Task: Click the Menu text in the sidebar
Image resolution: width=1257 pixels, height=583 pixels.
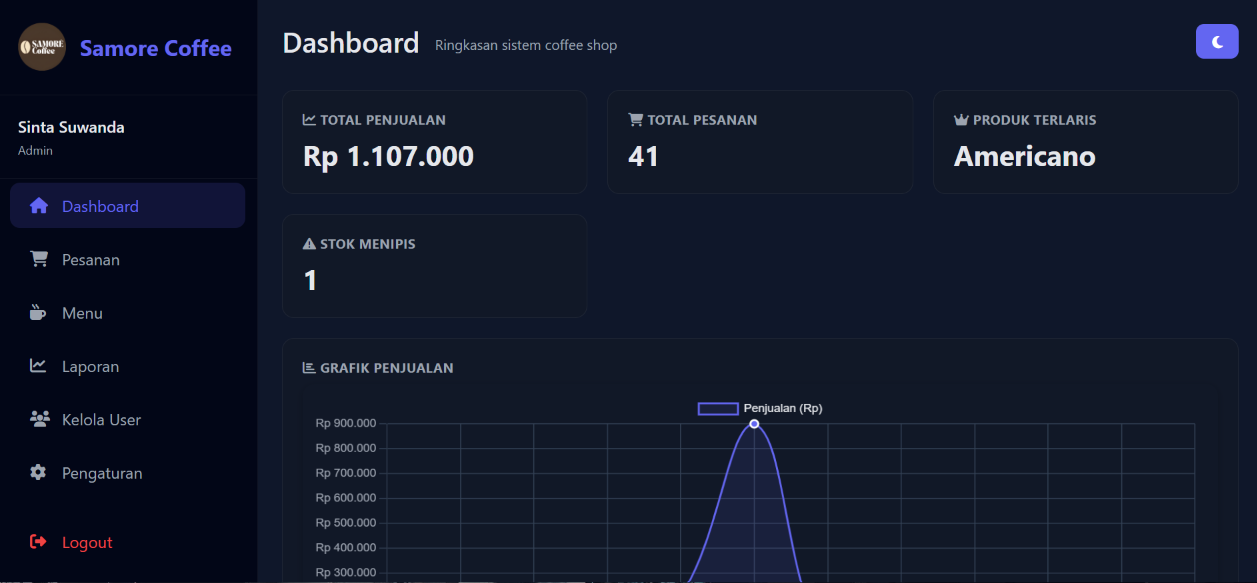Action: 82,313
